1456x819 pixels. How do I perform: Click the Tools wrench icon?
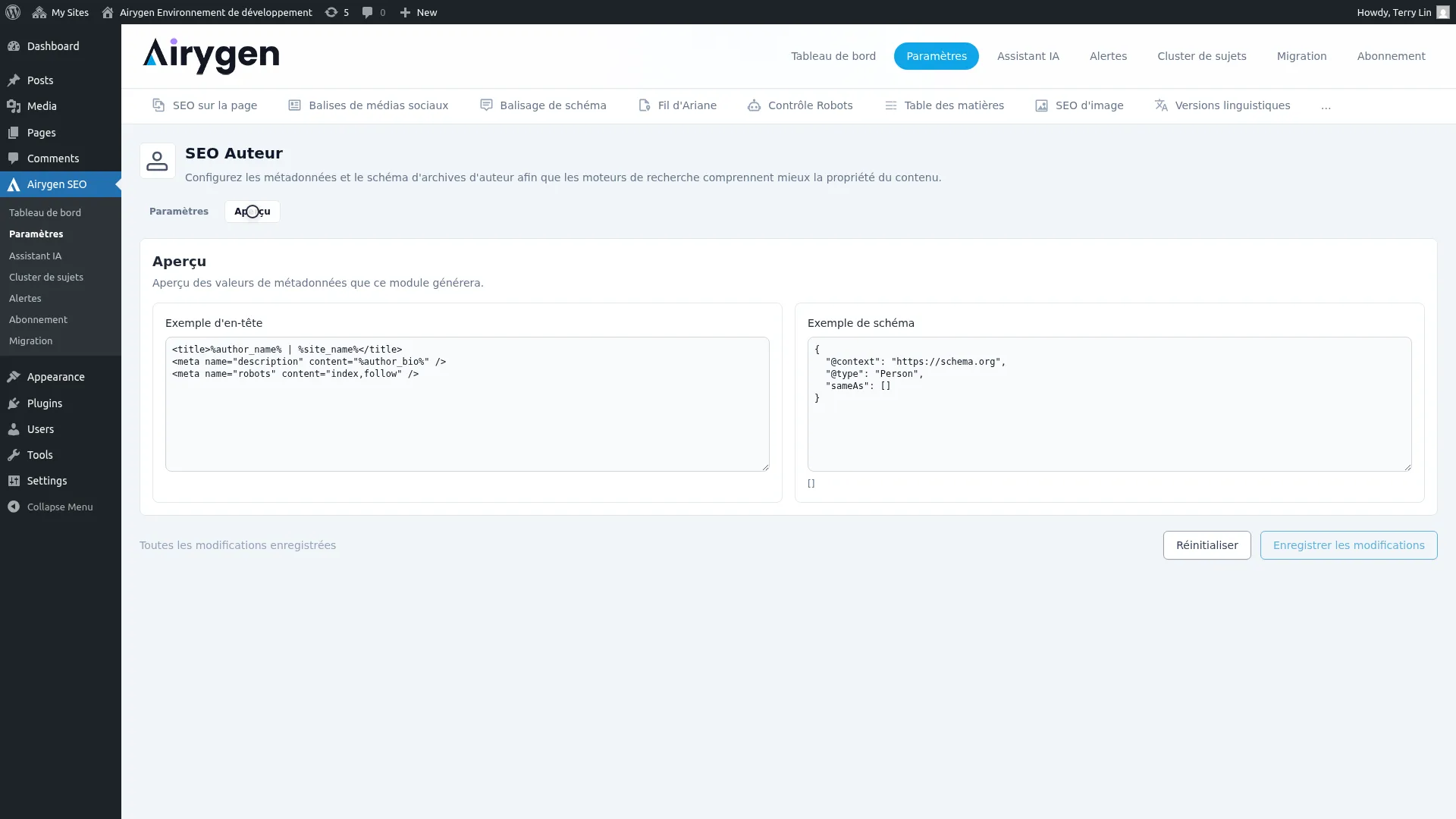[14, 455]
